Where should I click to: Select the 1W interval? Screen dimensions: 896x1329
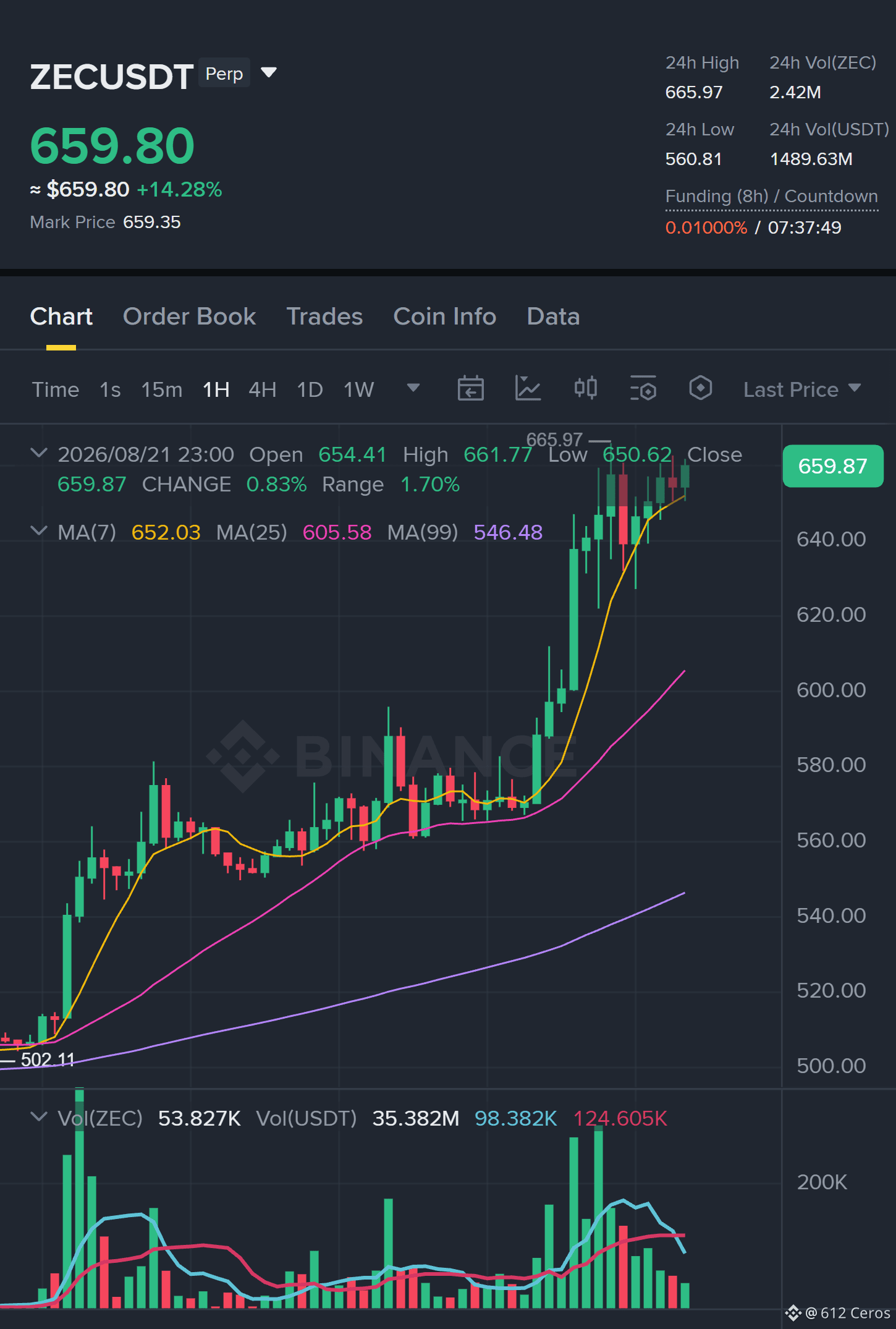(x=359, y=389)
